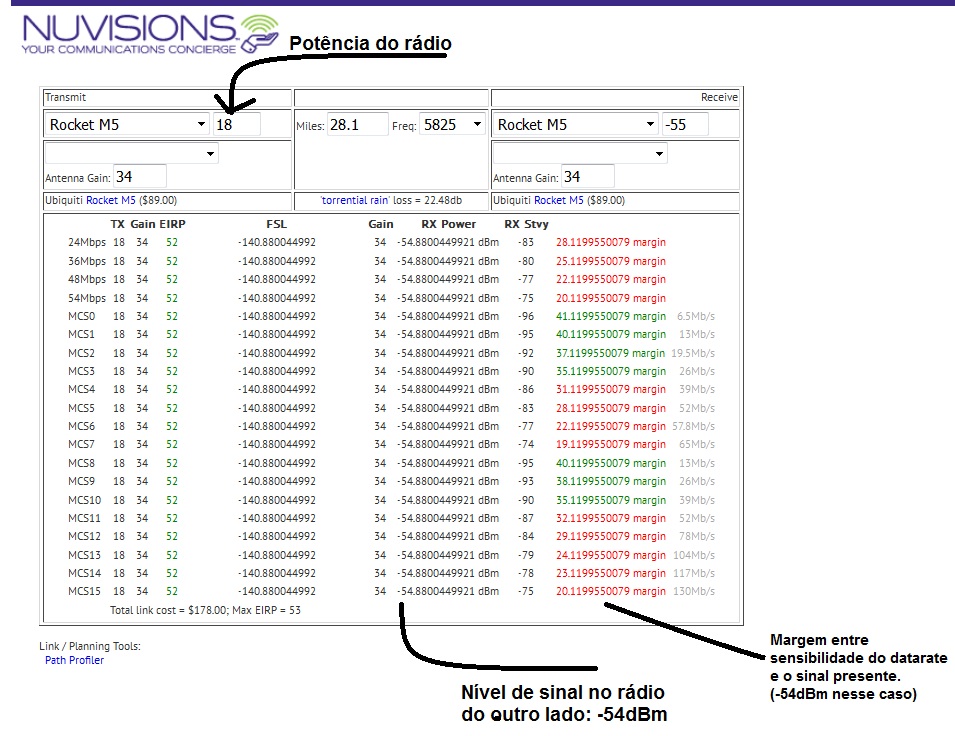This screenshot has height=736, width=955.
Task: Click the 'torrential rain' link
Action: click(355, 200)
